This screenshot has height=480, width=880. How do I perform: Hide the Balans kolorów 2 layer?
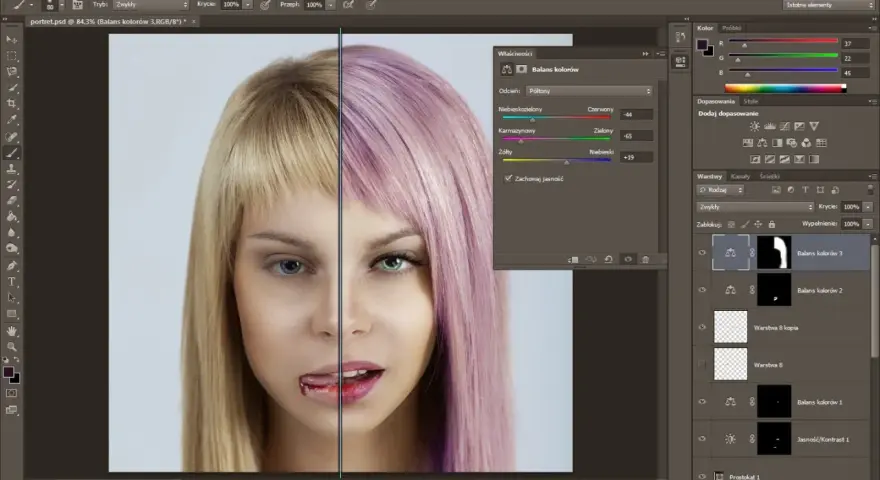(702, 290)
